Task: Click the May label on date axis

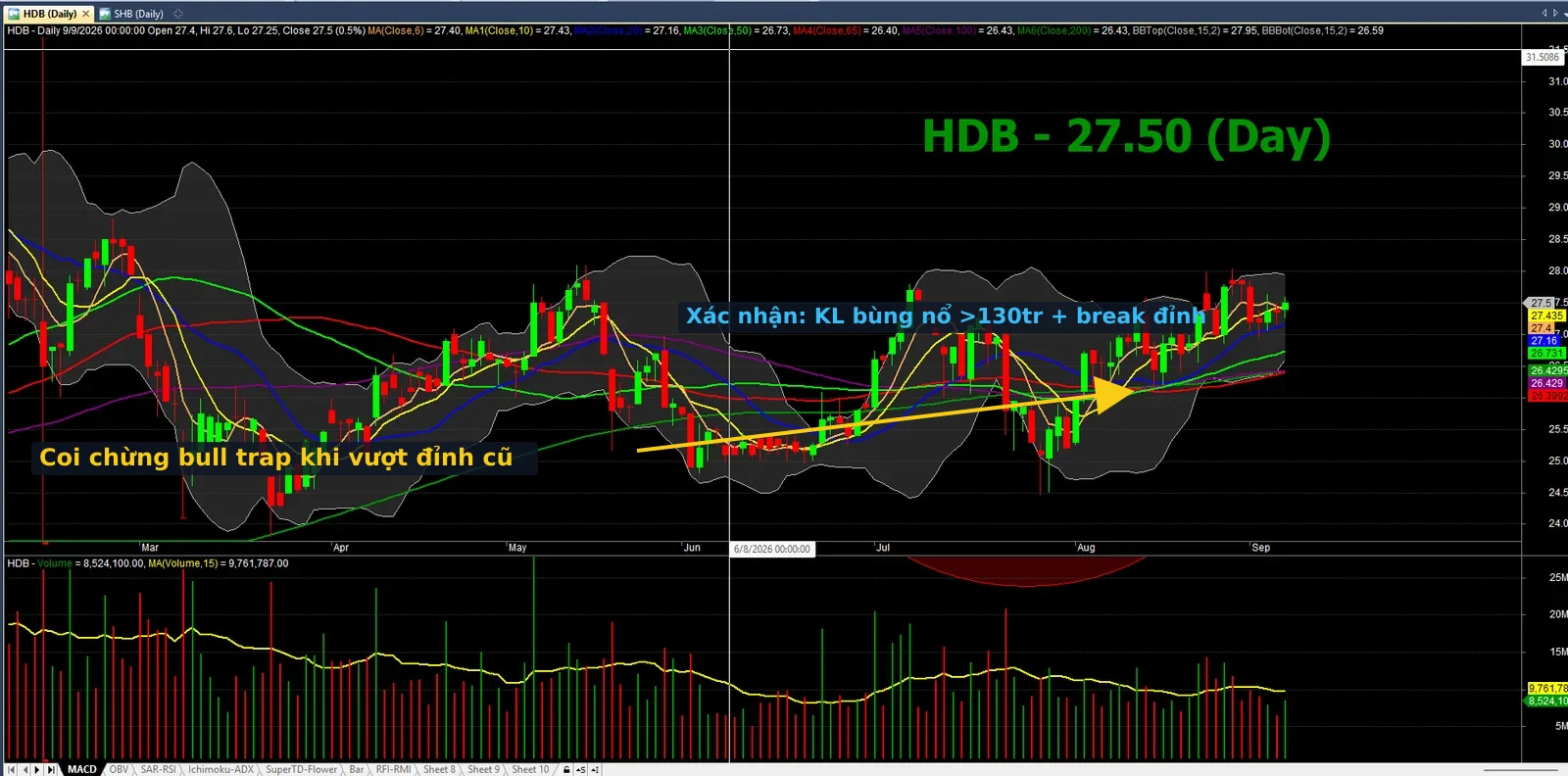Action: coord(517,548)
